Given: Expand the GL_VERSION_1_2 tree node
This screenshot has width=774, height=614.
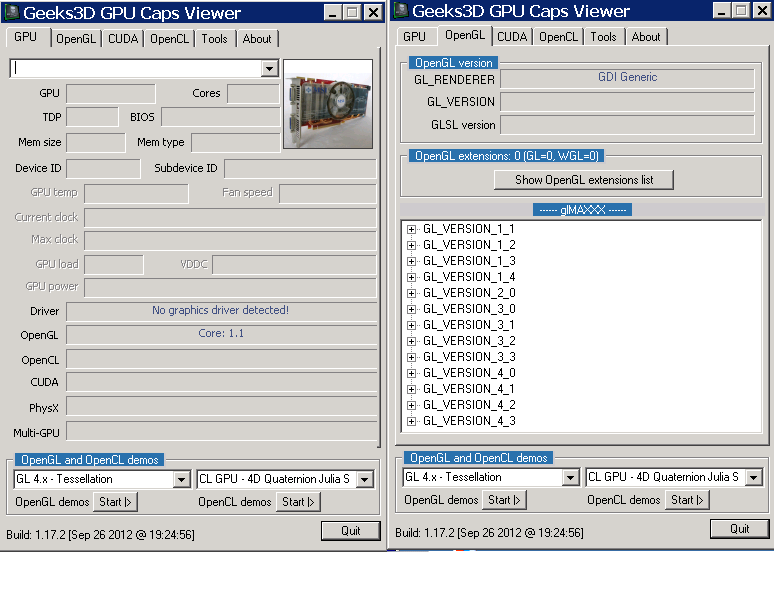Looking at the screenshot, I should [411, 245].
